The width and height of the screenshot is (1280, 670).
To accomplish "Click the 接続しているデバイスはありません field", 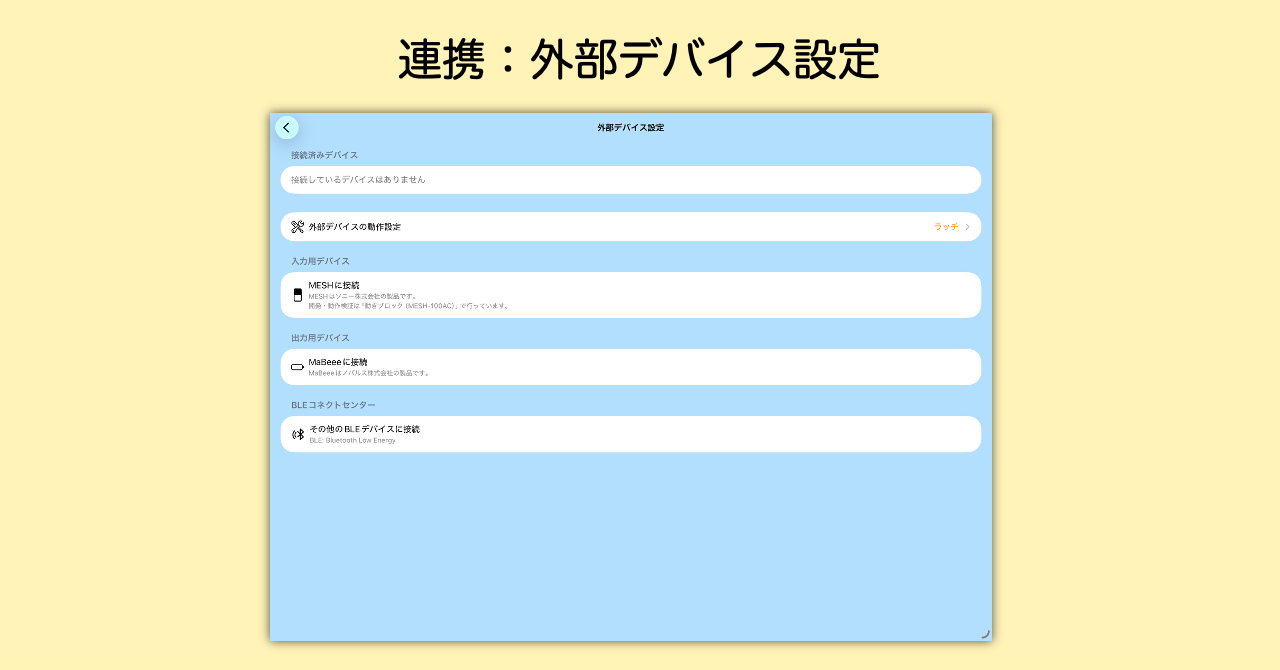I will click(630, 180).
